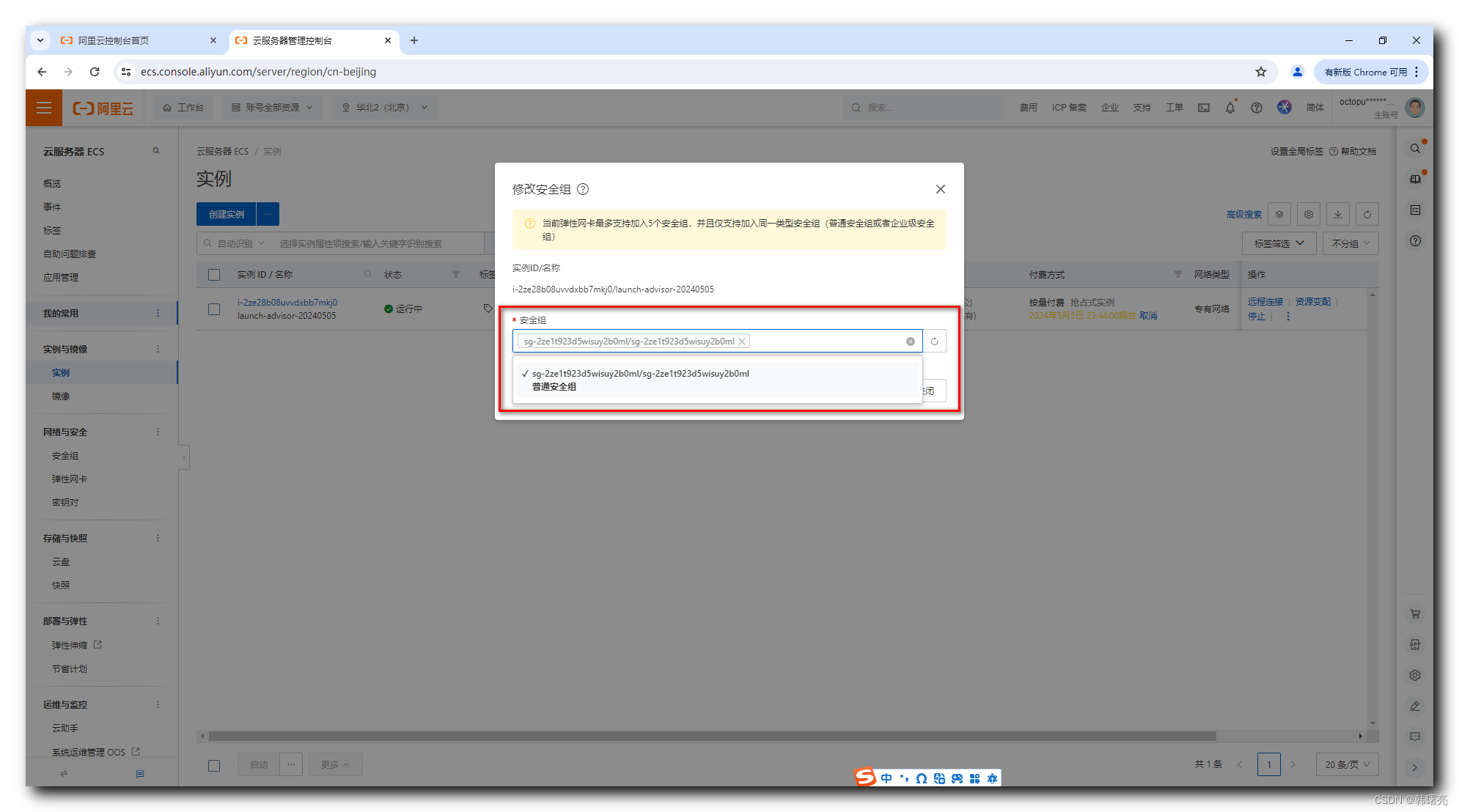Click the horizontal scrollbar below the table

(x=711, y=736)
